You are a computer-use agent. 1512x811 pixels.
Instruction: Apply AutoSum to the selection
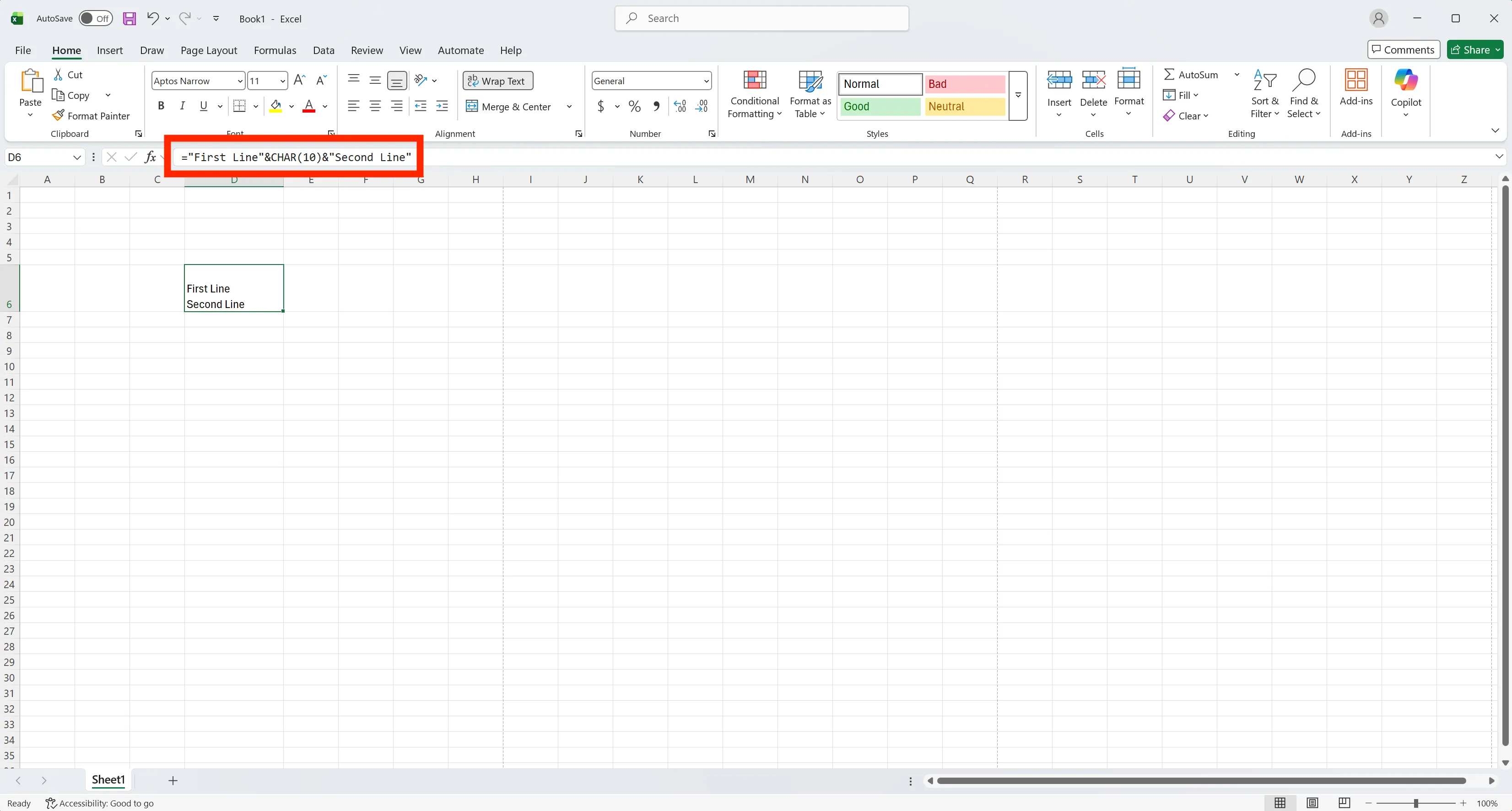[x=1194, y=74]
